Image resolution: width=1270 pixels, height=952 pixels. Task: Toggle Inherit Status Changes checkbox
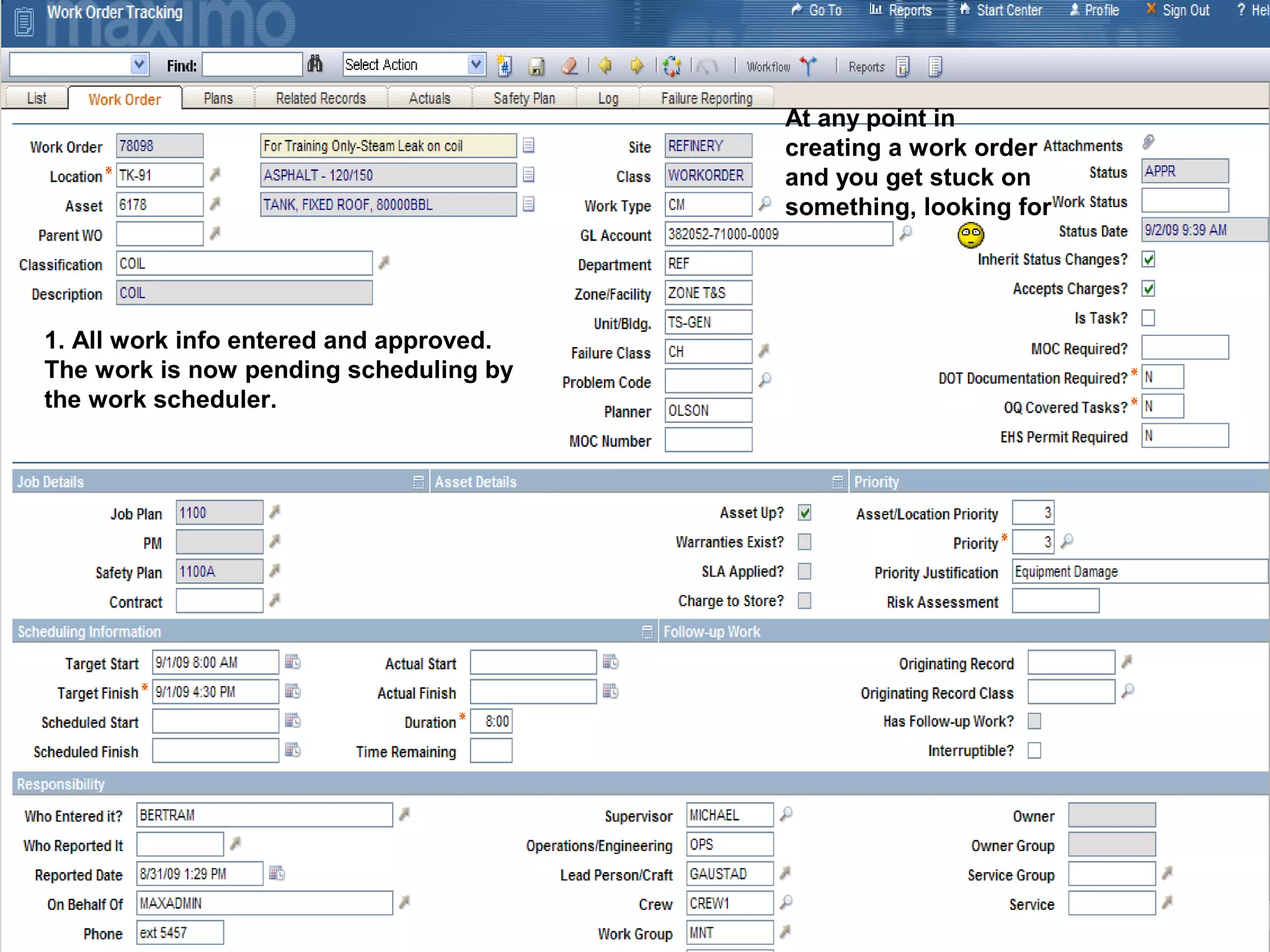point(1148,260)
